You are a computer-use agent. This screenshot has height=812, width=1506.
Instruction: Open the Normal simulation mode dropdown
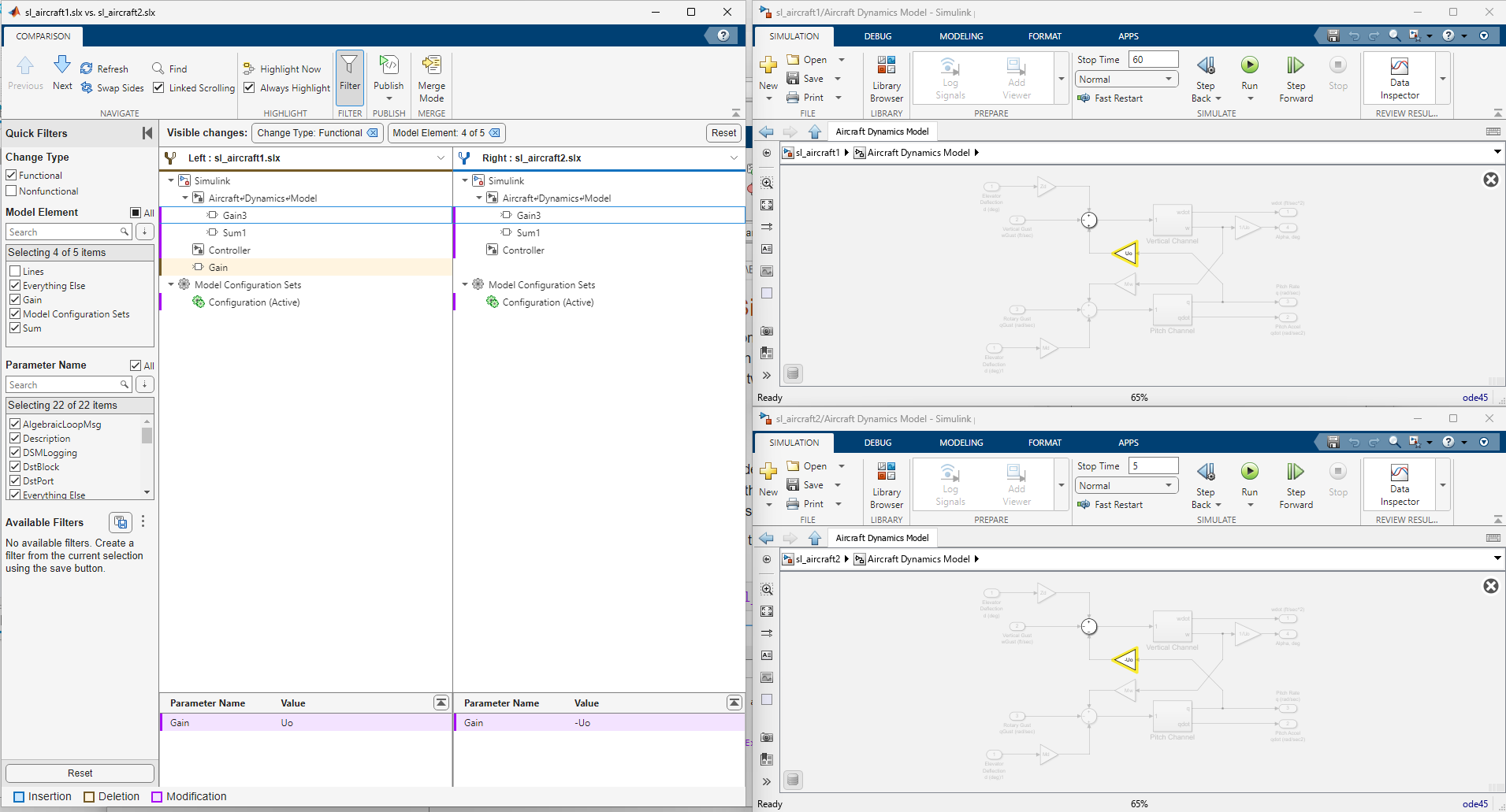pyautogui.click(x=1125, y=79)
